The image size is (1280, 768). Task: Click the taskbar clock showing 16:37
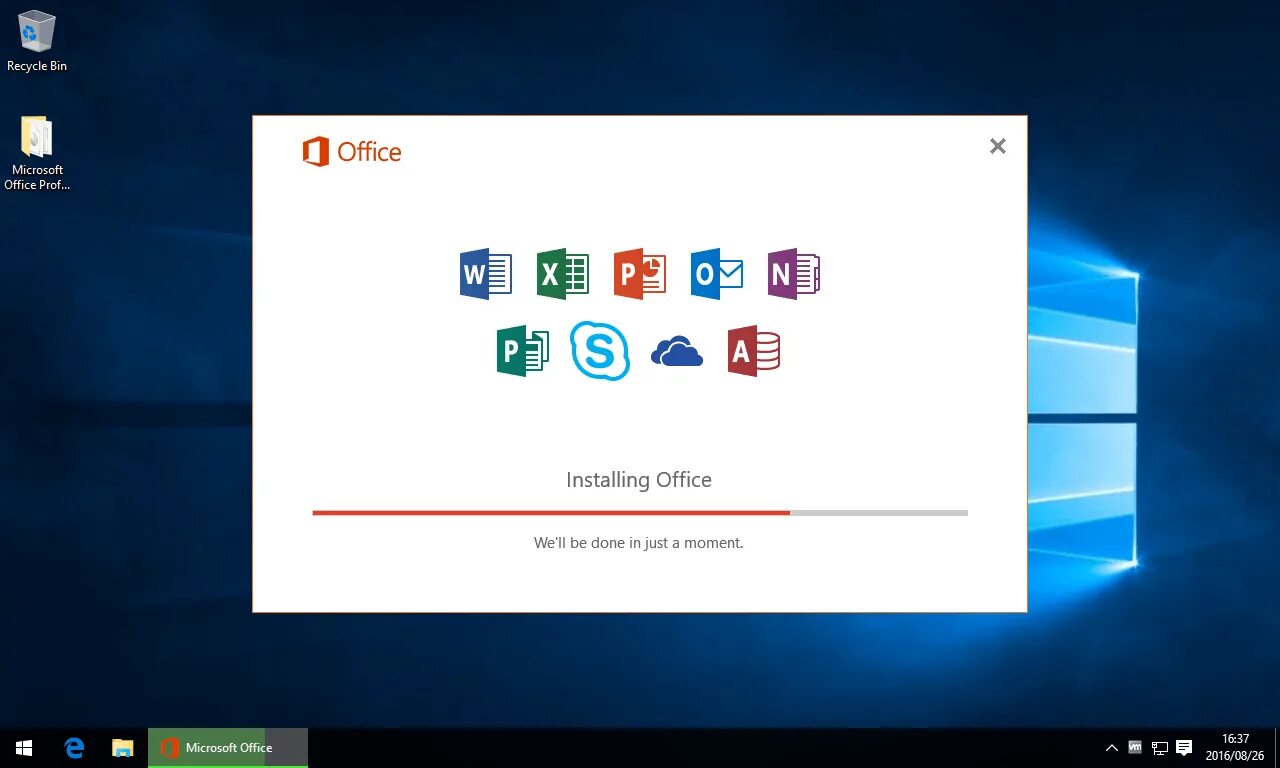(1235, 747)
